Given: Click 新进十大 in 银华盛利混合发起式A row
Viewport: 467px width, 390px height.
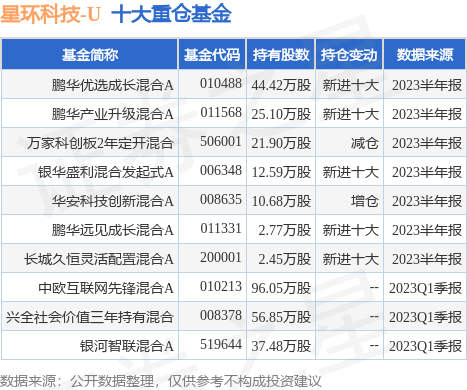Looking at the screenshot, I should point(351,172).
